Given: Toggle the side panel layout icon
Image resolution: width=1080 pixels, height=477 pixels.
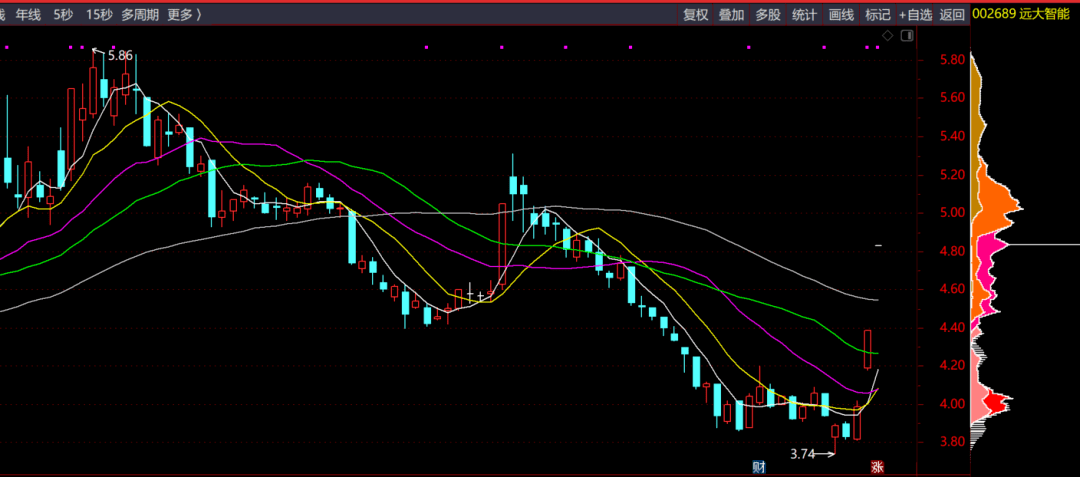Looking at the screenshot, I should (908, 35).
